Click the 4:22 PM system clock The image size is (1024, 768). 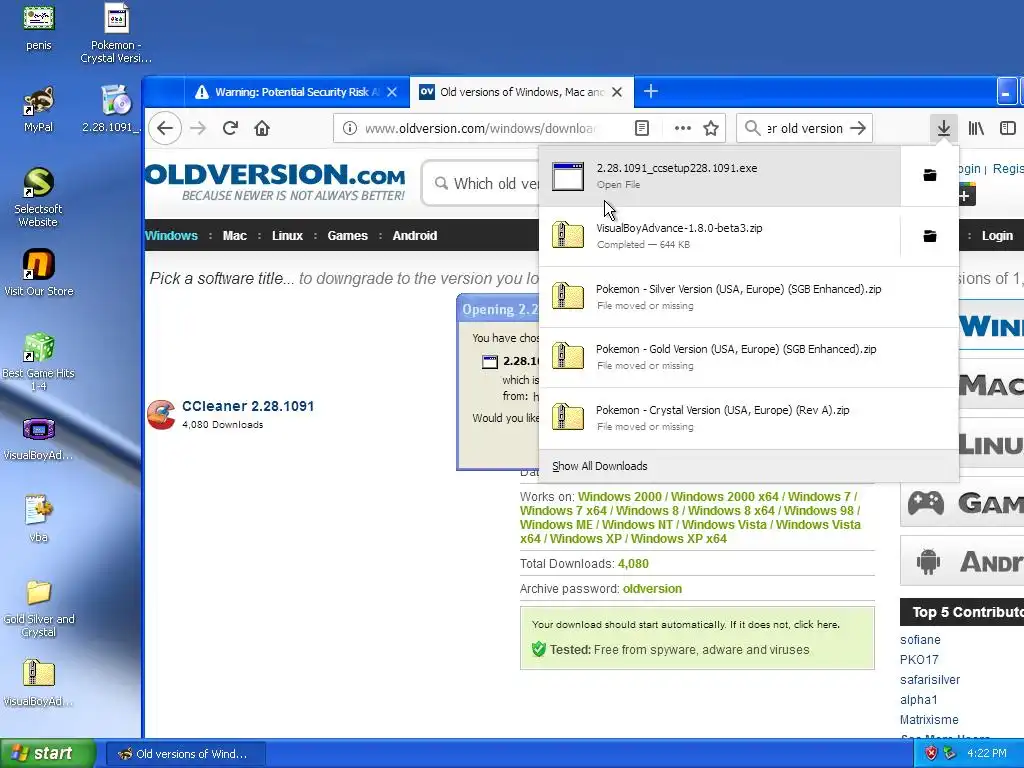987,754
